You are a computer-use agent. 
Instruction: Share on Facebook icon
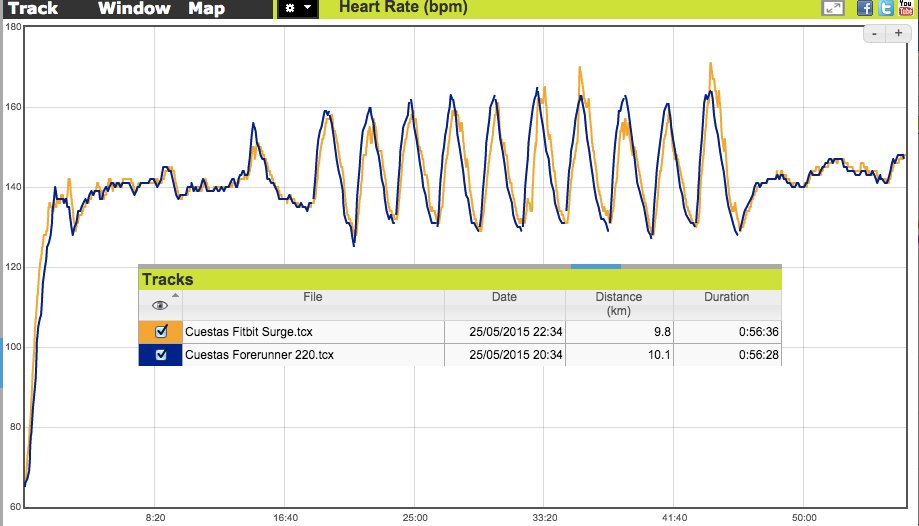864,8
